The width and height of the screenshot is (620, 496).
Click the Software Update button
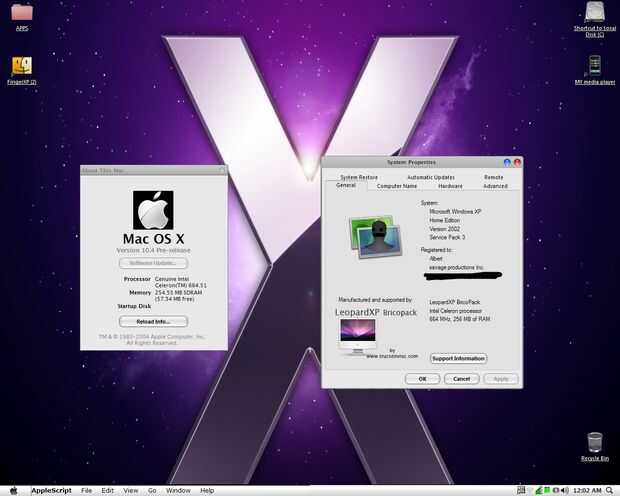click(x=153, y=263)
